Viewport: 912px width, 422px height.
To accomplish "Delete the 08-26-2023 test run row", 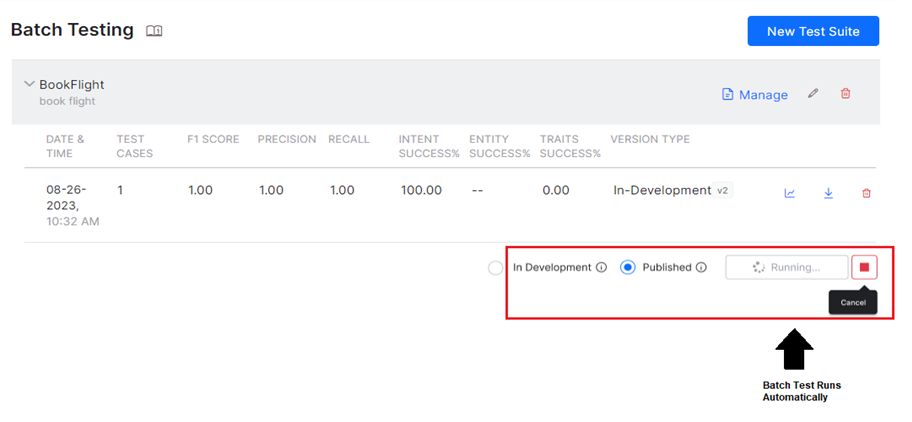I will 866,194.
